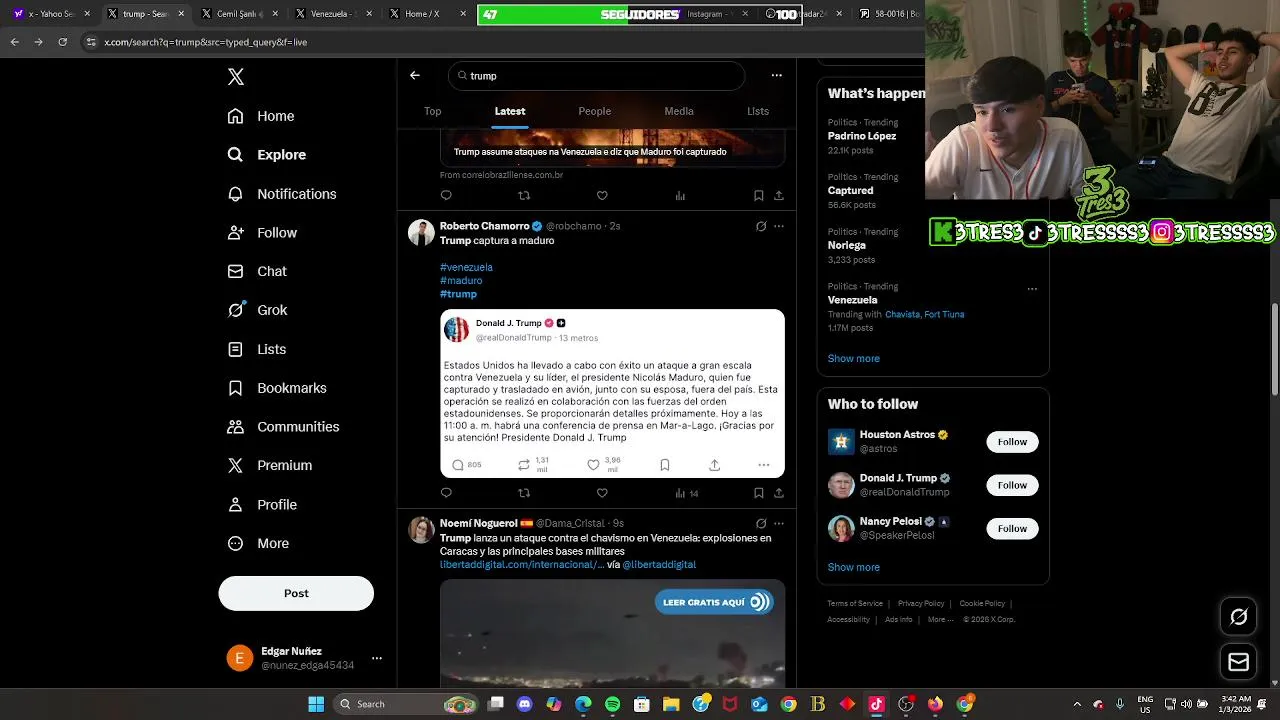Image resolution: width=1280 pixels, height=720 pixels.
Task: Open Premium in sidebar
Action: (270, 465)
